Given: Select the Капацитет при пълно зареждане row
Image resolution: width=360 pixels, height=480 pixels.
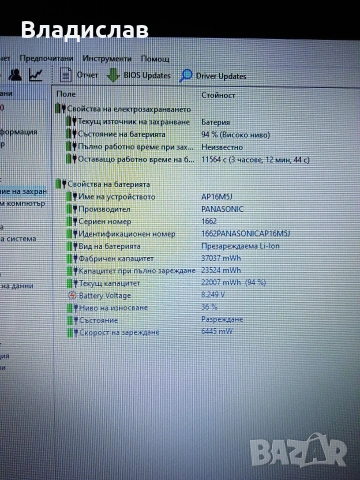Looking at the screenshot, I should [154, 270].
